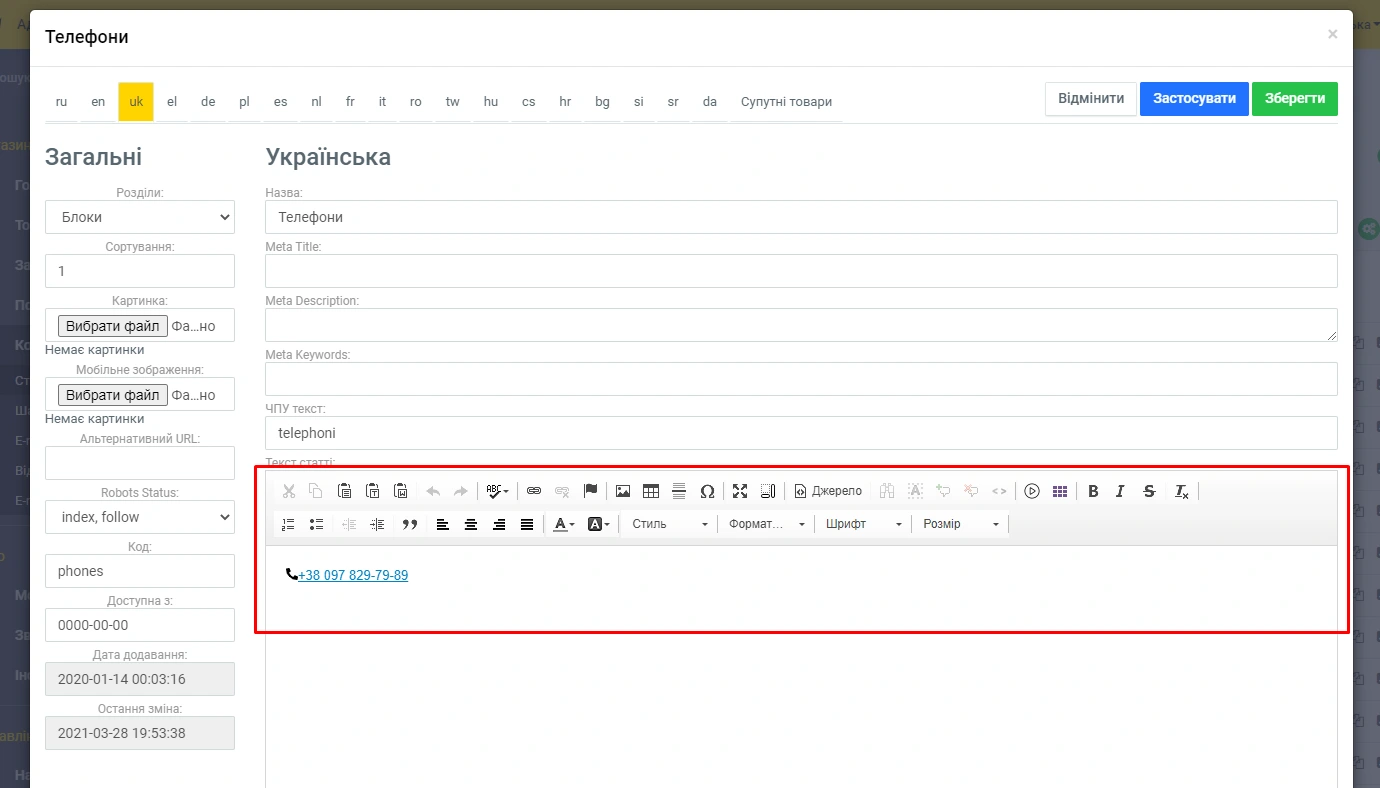
Task: Insert a link with the editor's link icon
Action: [534, 491]
